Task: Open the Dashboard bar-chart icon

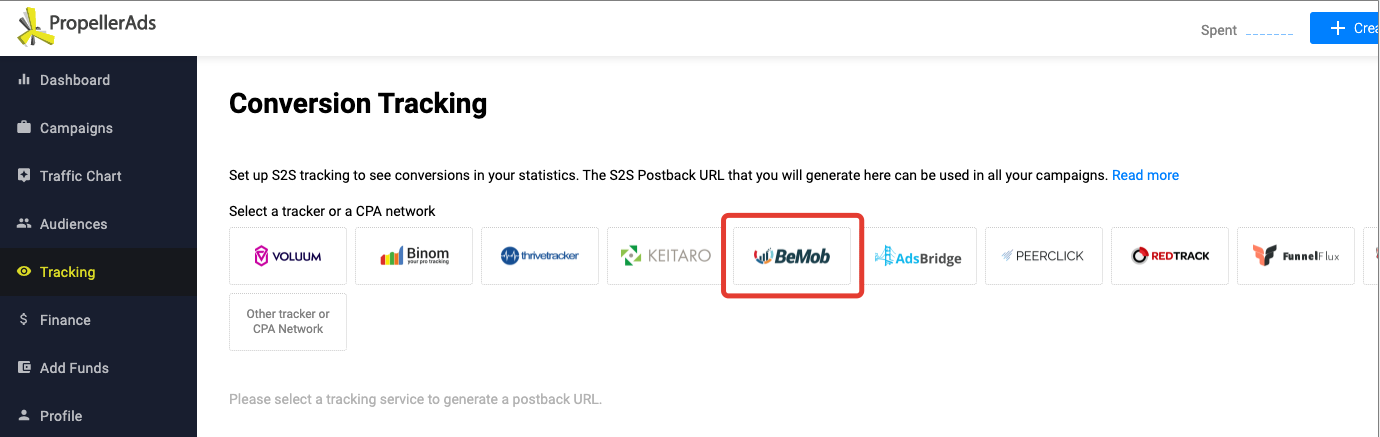Action: coord(24,80)
